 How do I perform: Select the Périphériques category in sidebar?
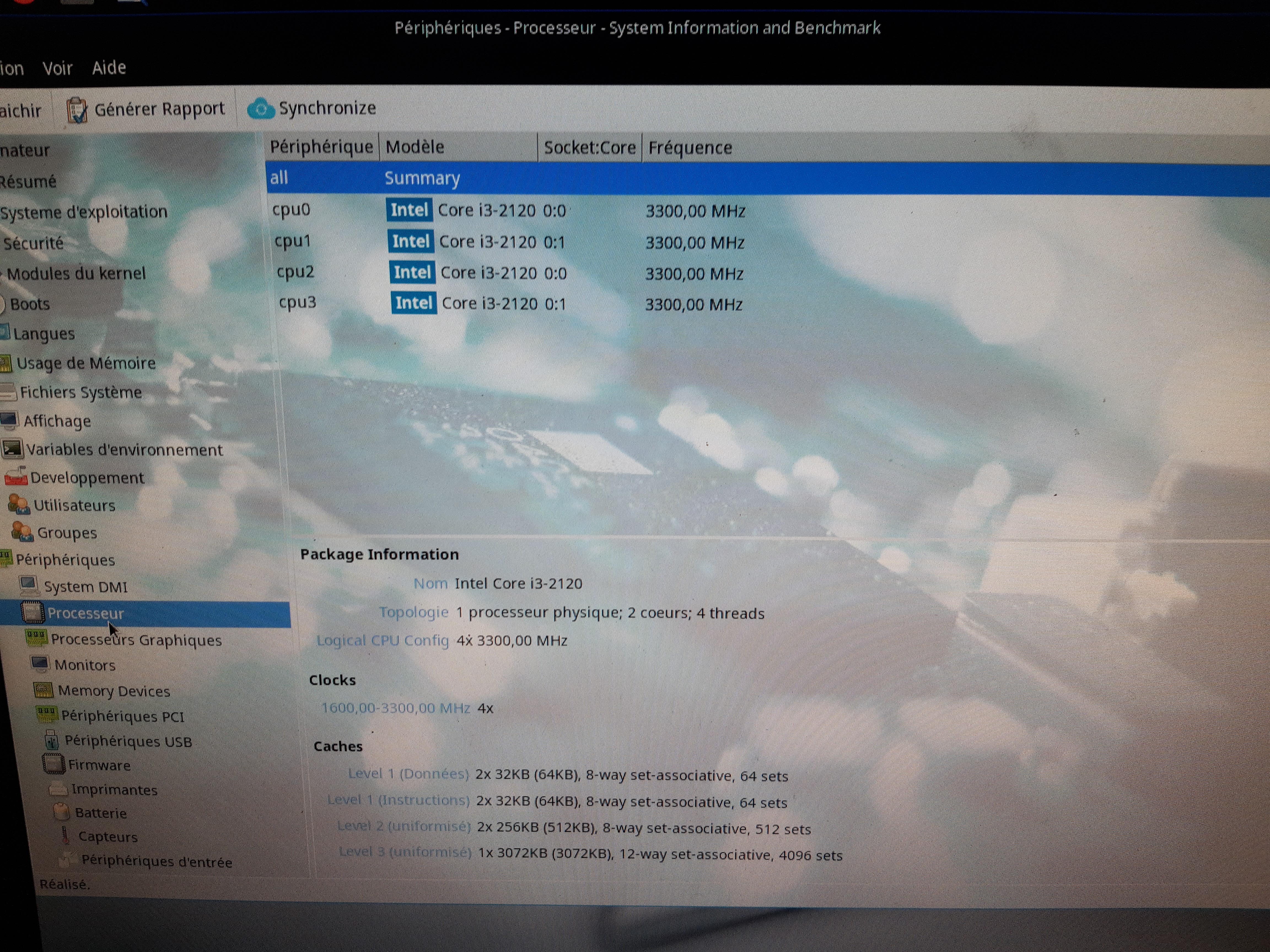tap(65, 559)
